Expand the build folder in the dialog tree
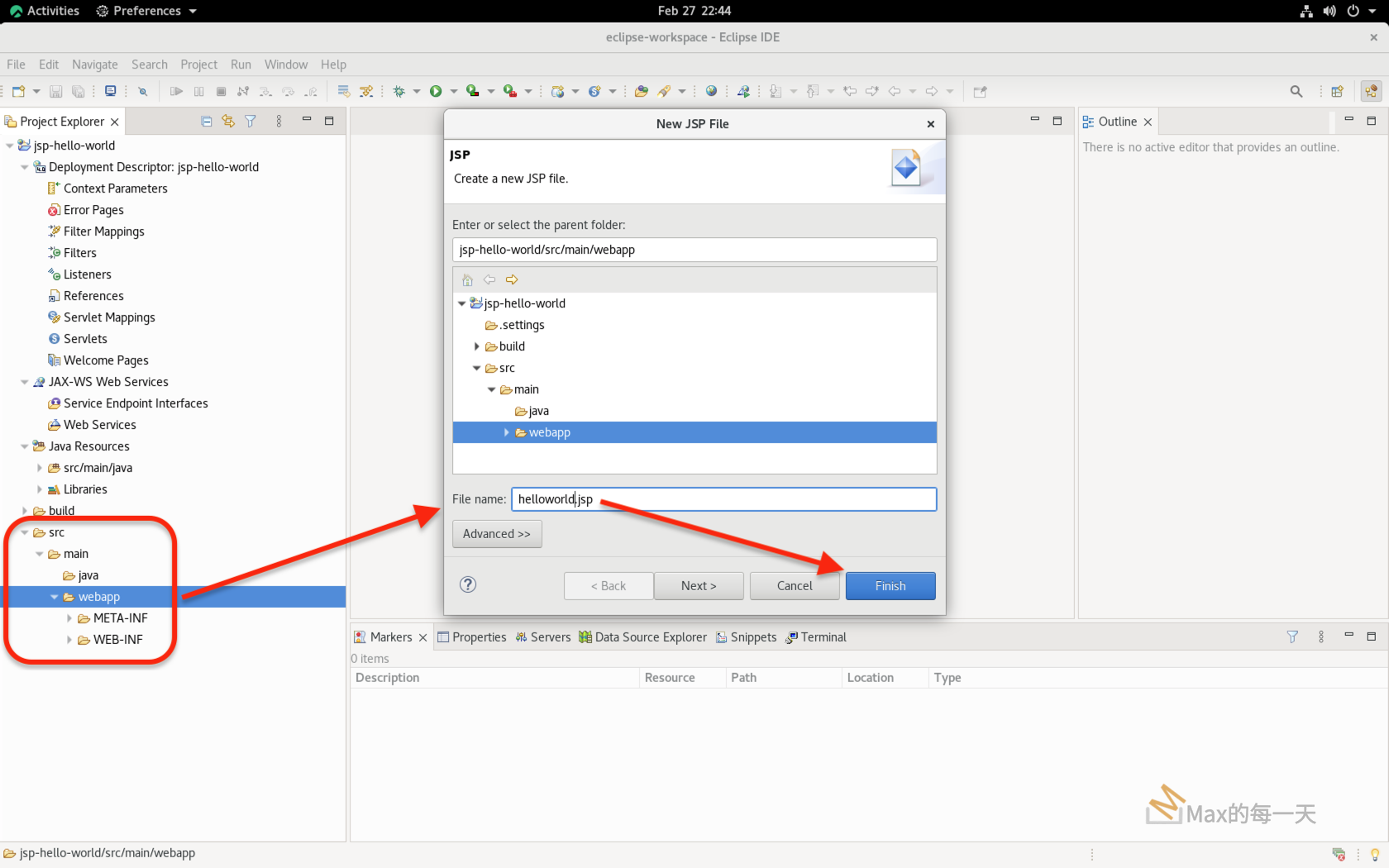This screenshot has width=1389, height=868. [x=475, y=346]
